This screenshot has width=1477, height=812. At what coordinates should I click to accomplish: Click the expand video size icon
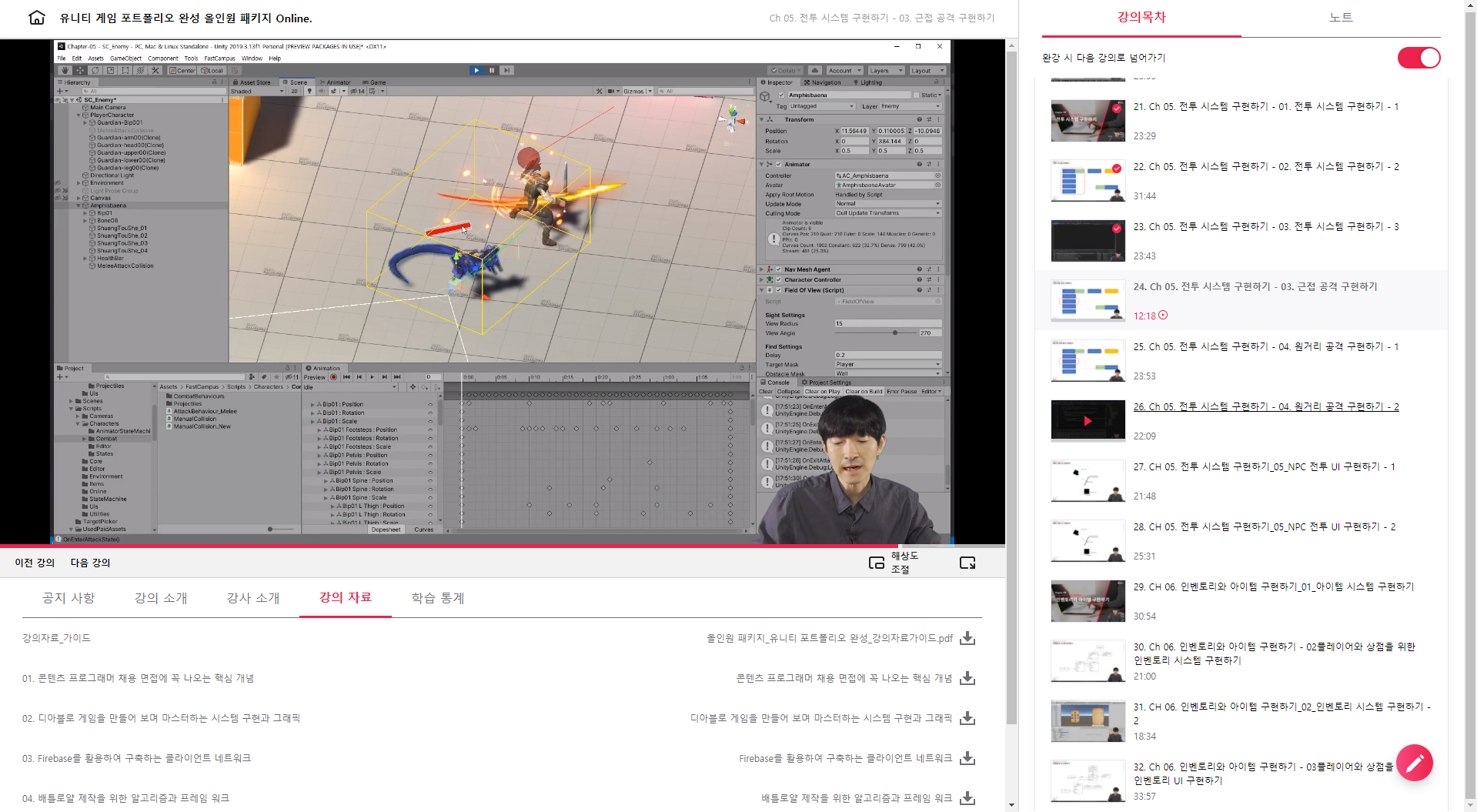[967, 563]
